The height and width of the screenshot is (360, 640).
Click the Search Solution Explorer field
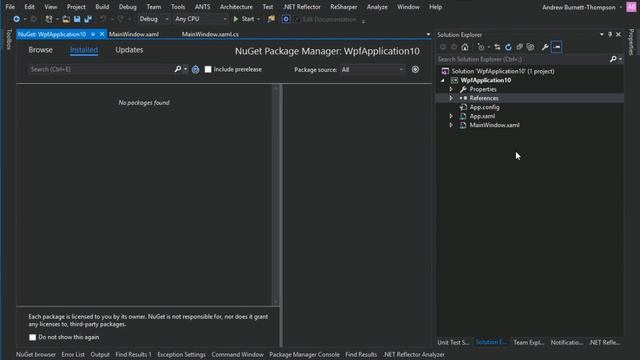click(x=522, y=59)
